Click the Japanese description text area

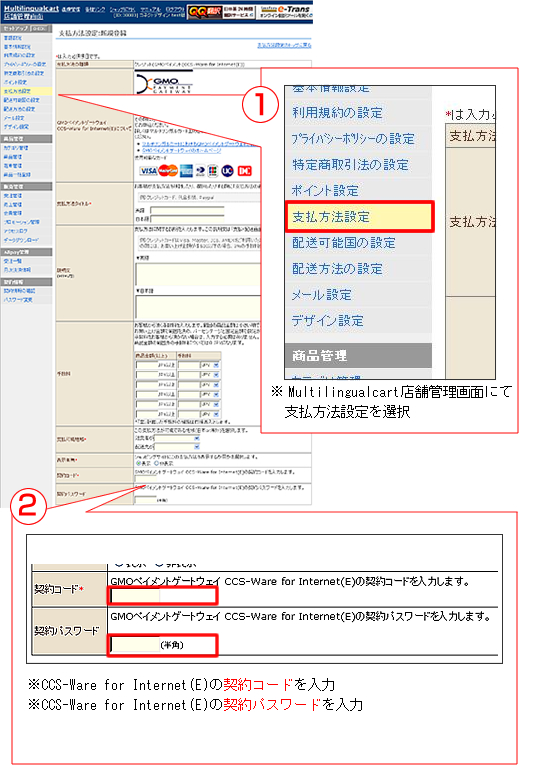coord(198,308)
